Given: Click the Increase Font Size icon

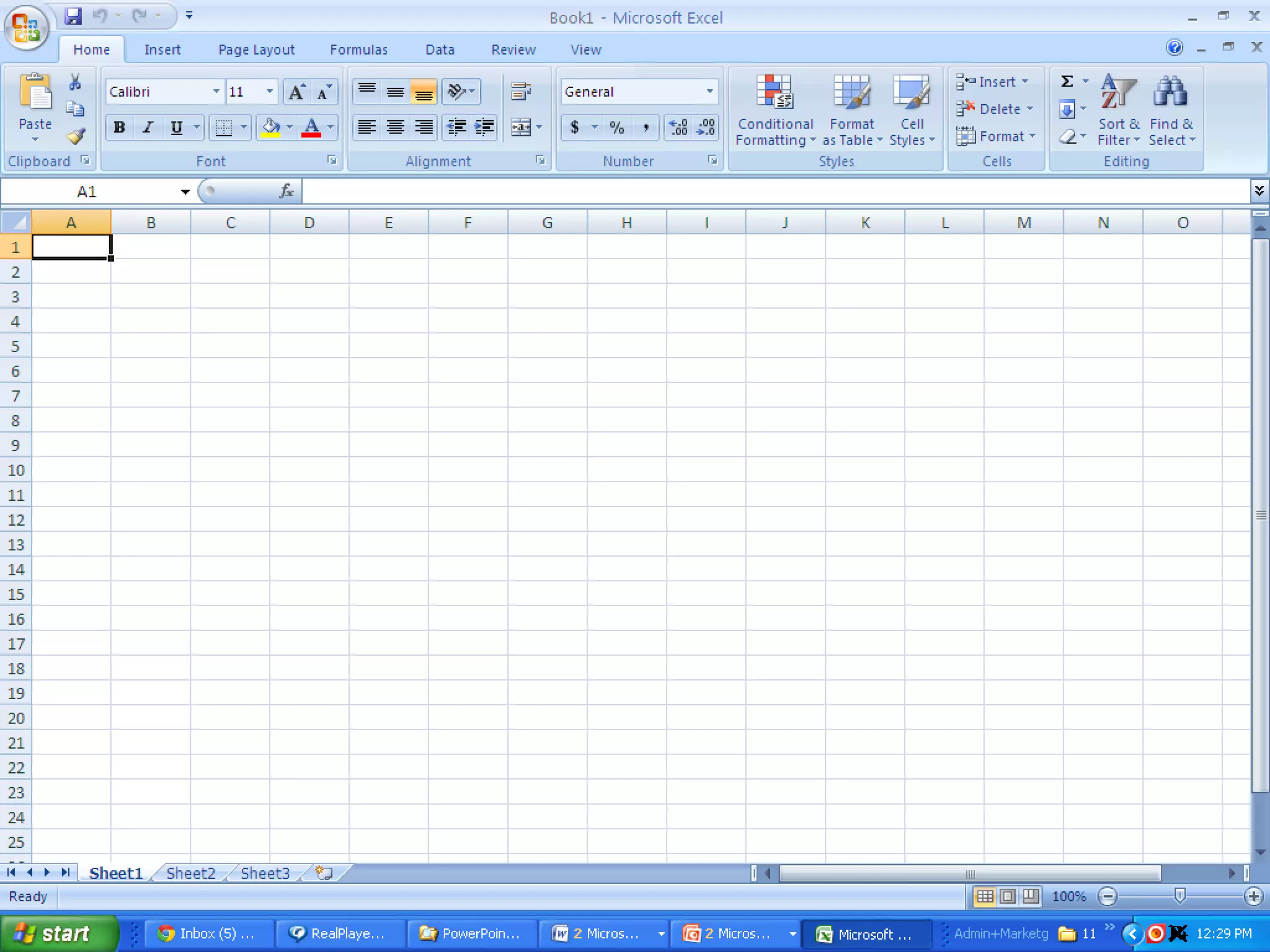Looking at the screenshot, I should point(296,92).
